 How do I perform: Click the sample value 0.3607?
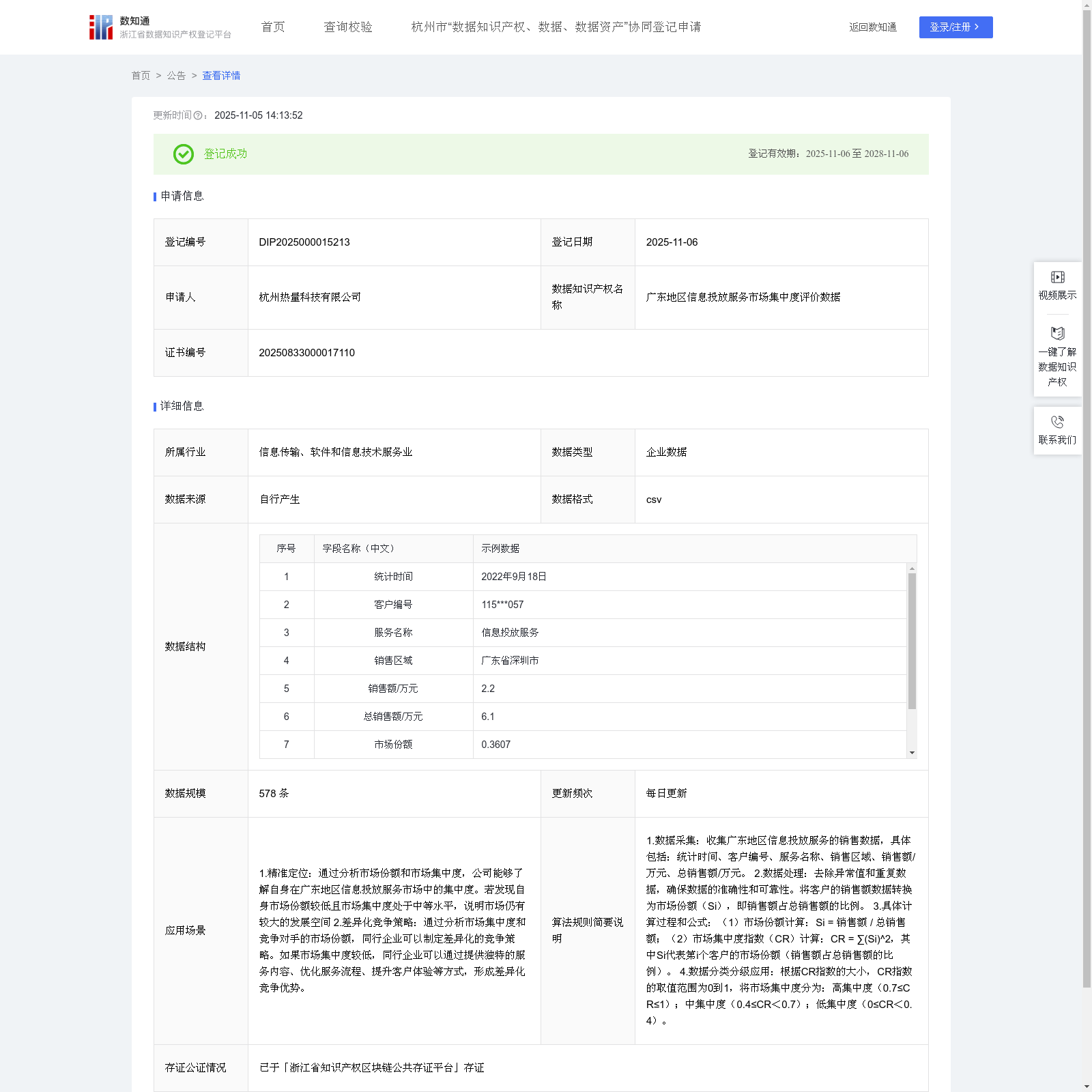tap(496, 745)
